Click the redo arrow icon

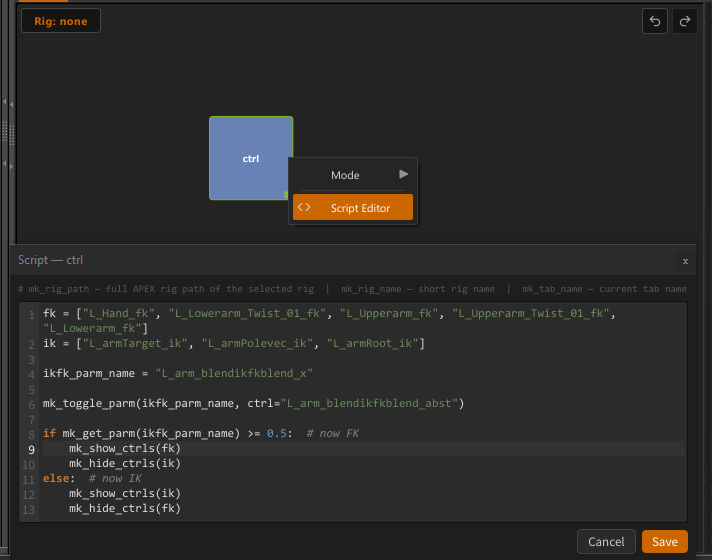tap(685, 21)
